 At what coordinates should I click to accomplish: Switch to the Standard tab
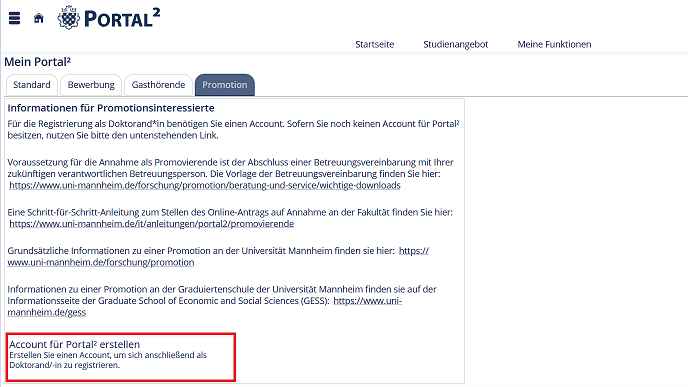click(32, 85)
